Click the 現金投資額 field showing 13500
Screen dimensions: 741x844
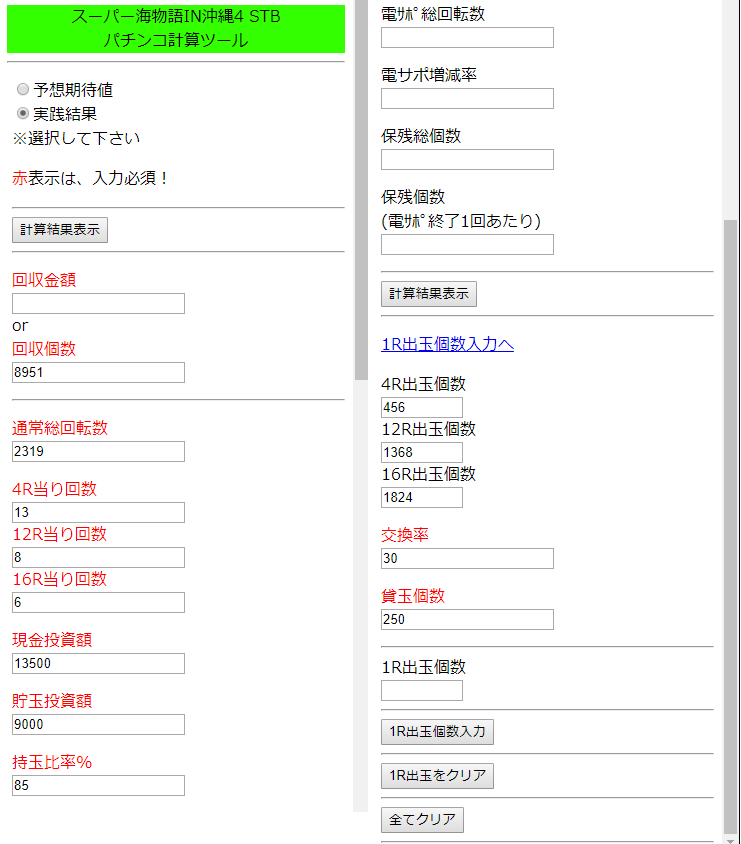[98, 664]
